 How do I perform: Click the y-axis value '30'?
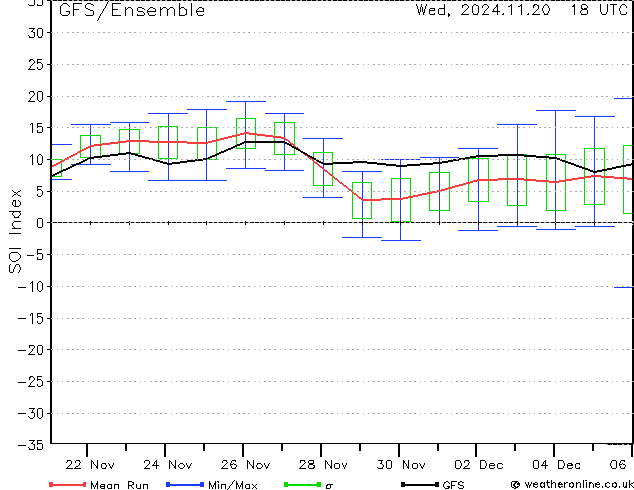[36, 33]
